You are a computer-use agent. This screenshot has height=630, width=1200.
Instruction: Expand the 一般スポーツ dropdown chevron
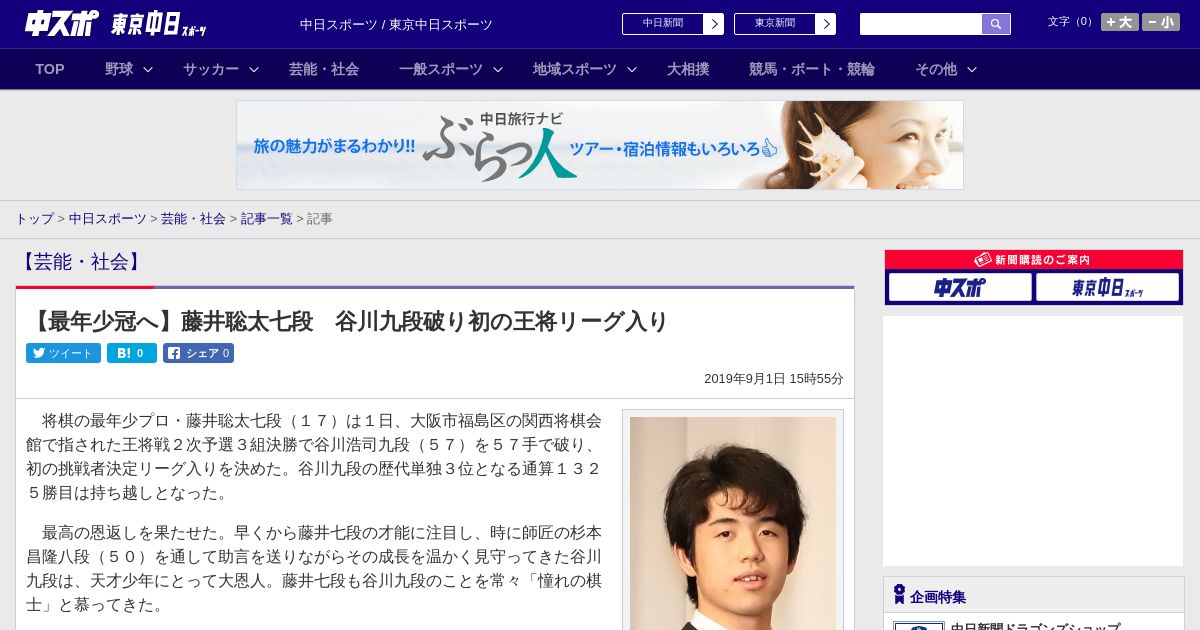coord(498,69)
